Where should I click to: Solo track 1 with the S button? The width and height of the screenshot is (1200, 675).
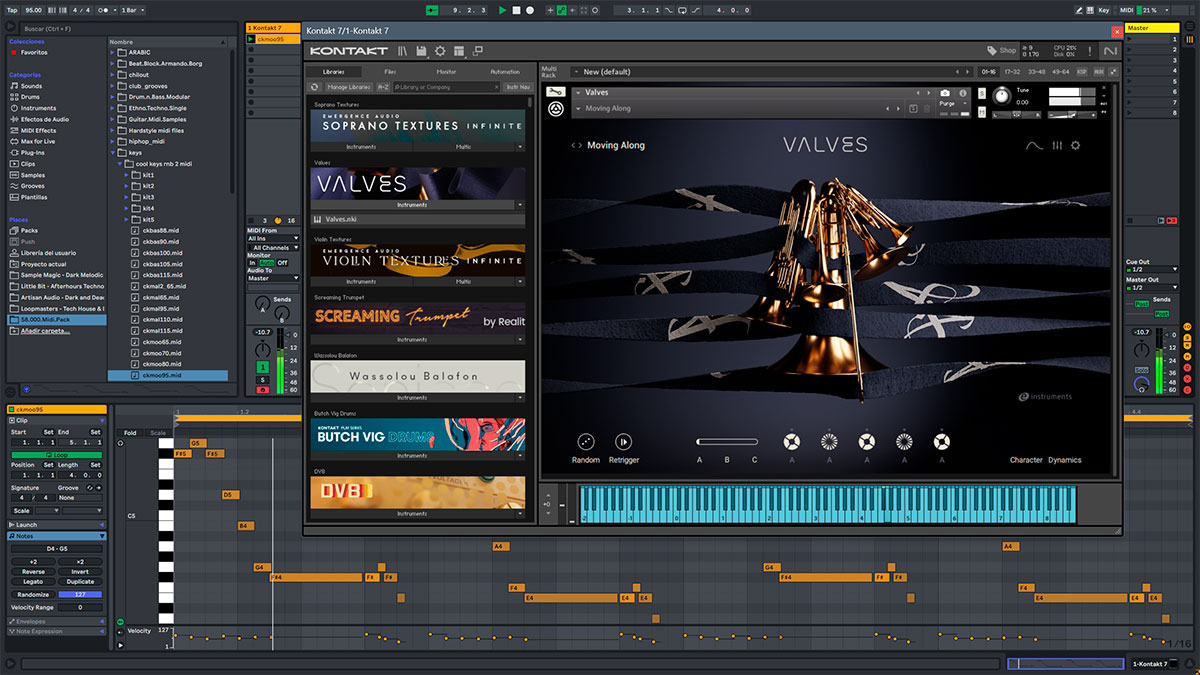coord(262,379)
